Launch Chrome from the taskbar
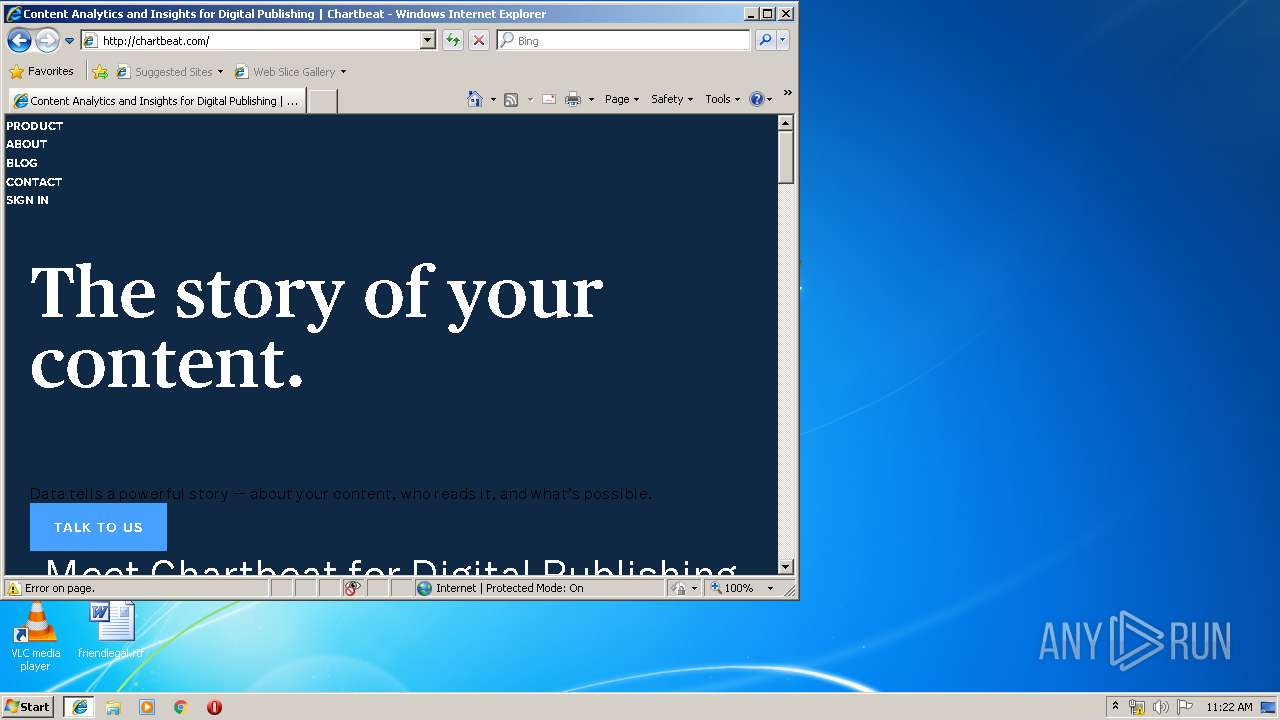The width and height of the screenshot is (1280, 720). coord(181,707)
